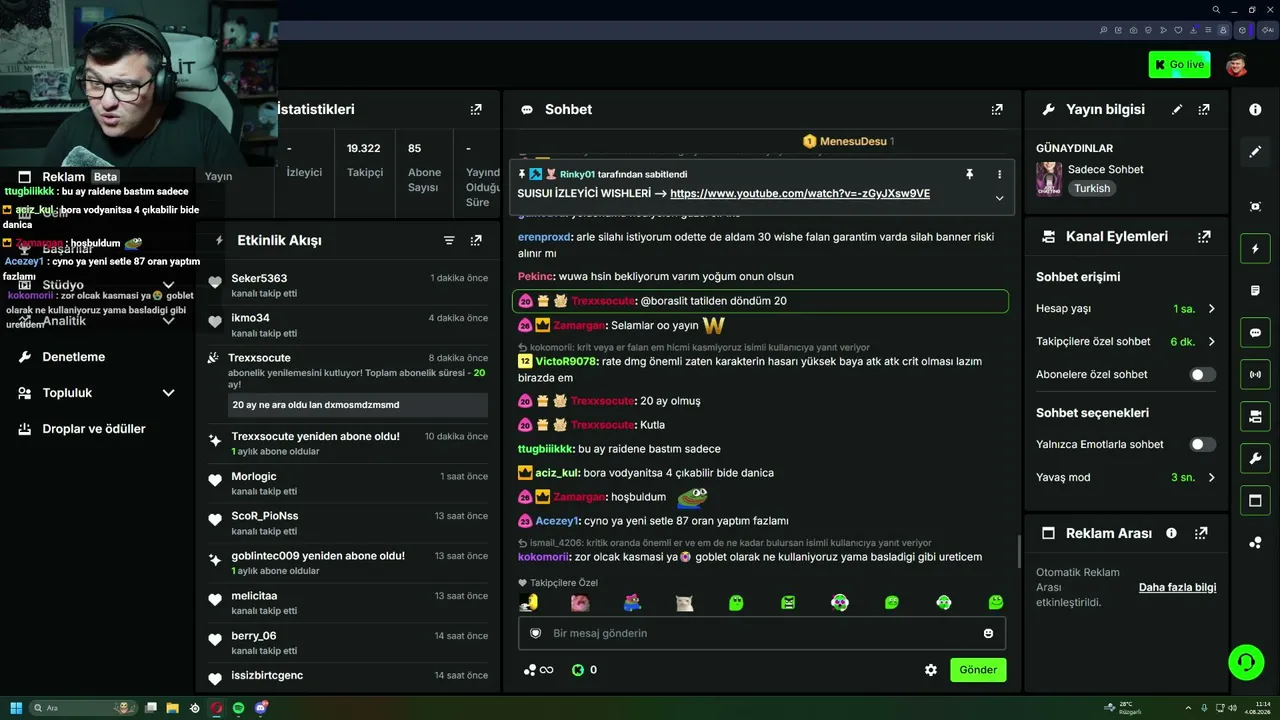Toggle Abonelere özel sohbet switch
Image resolution: width=1280 pixels, height=720 pixels.
1203,374
